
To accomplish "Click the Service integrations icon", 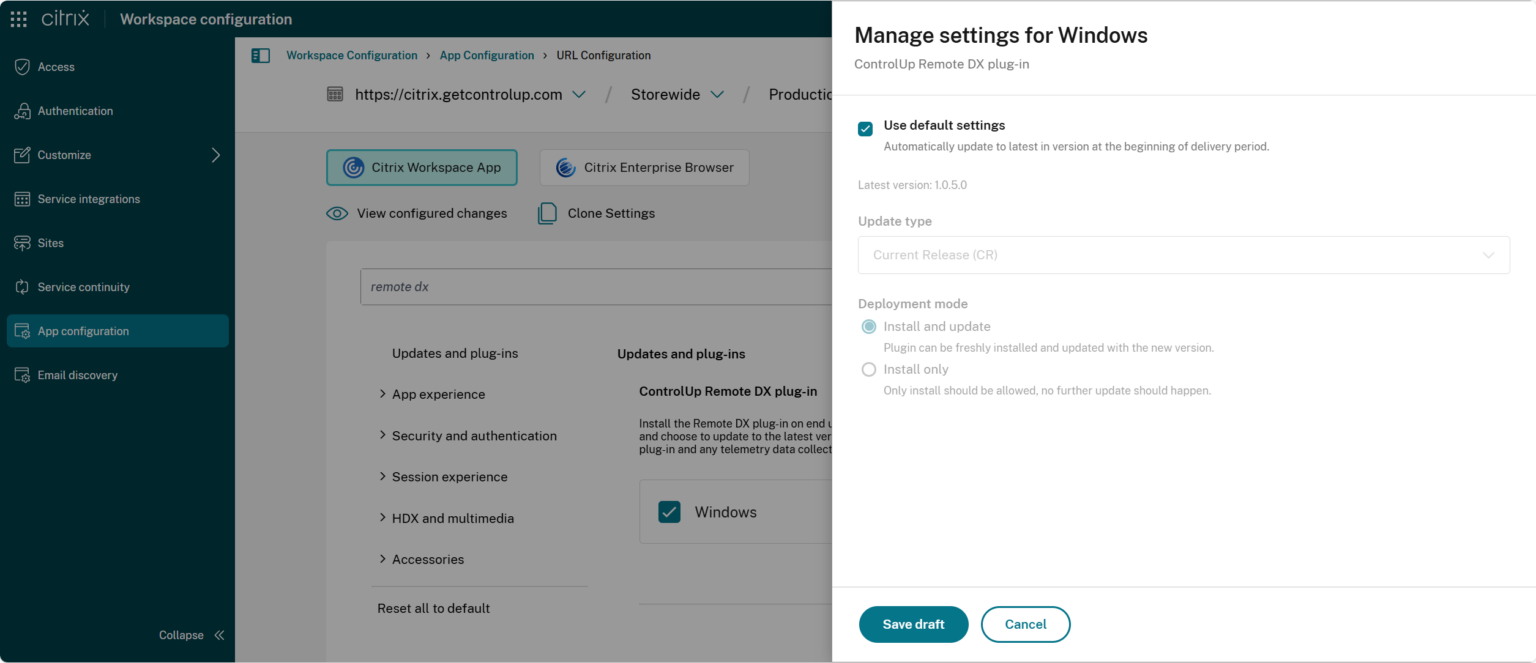I will tap(22, 199).
